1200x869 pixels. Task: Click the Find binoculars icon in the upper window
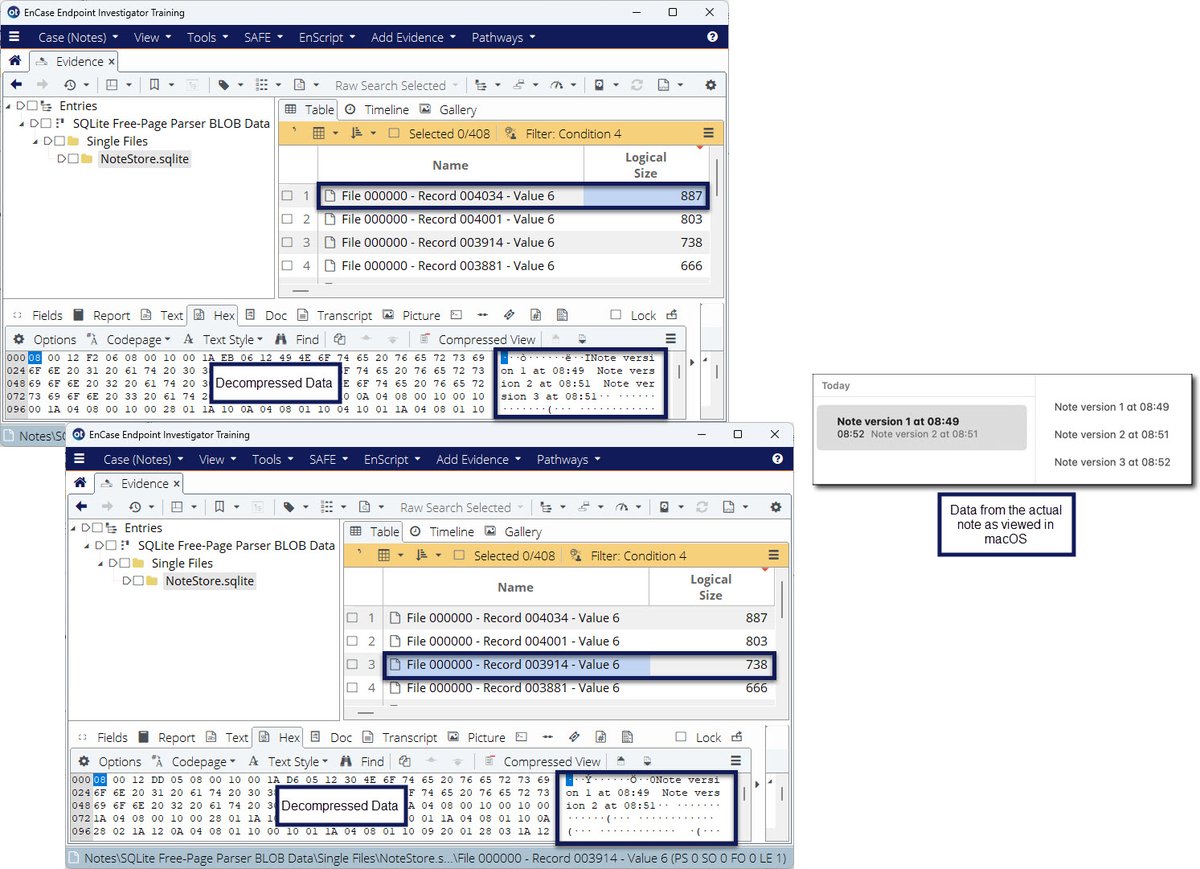[x=281, y=340]
